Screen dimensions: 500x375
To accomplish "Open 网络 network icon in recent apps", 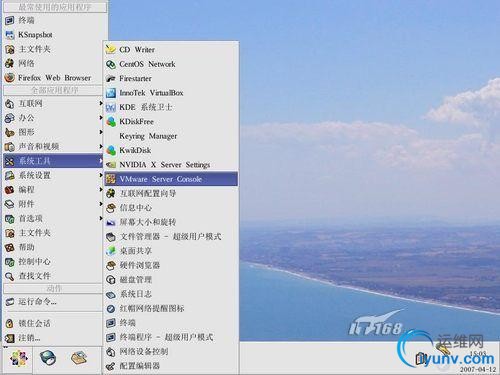I will [10, 63].
